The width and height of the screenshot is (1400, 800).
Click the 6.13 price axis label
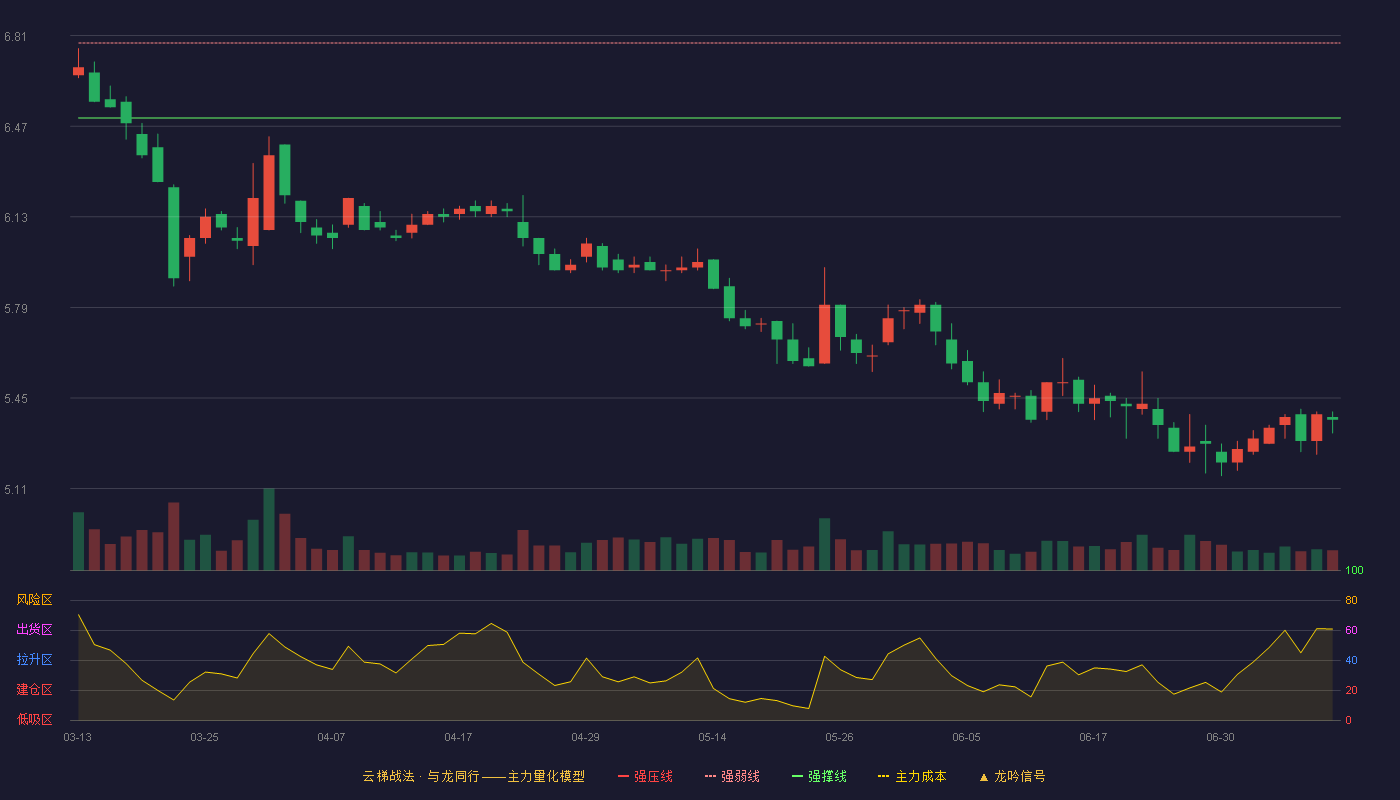point(15,218)
